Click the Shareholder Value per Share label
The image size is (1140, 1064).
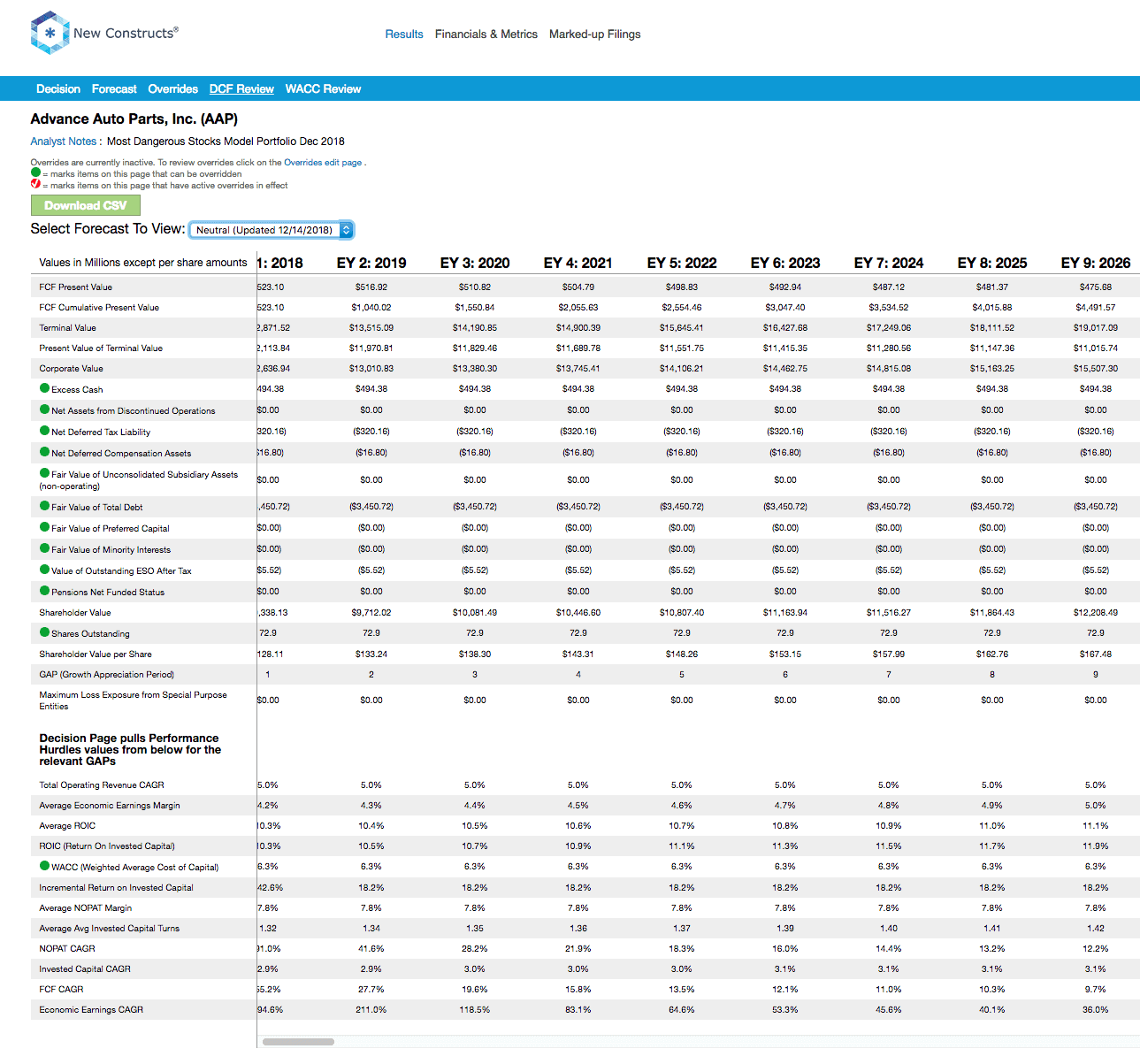tap(96, 654)
